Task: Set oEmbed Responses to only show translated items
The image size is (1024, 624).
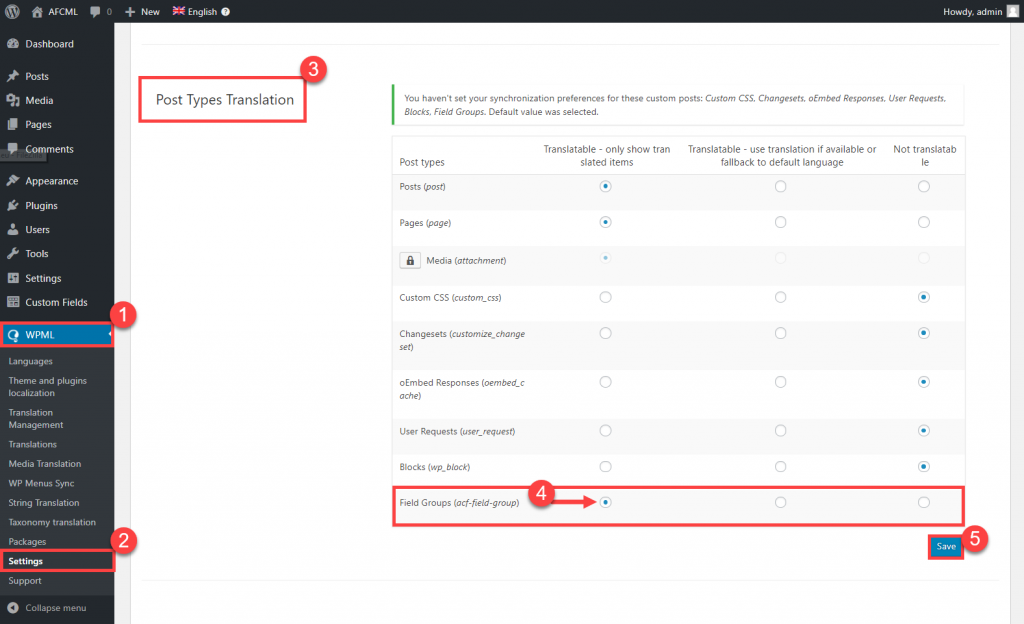Action: (605, 382)
